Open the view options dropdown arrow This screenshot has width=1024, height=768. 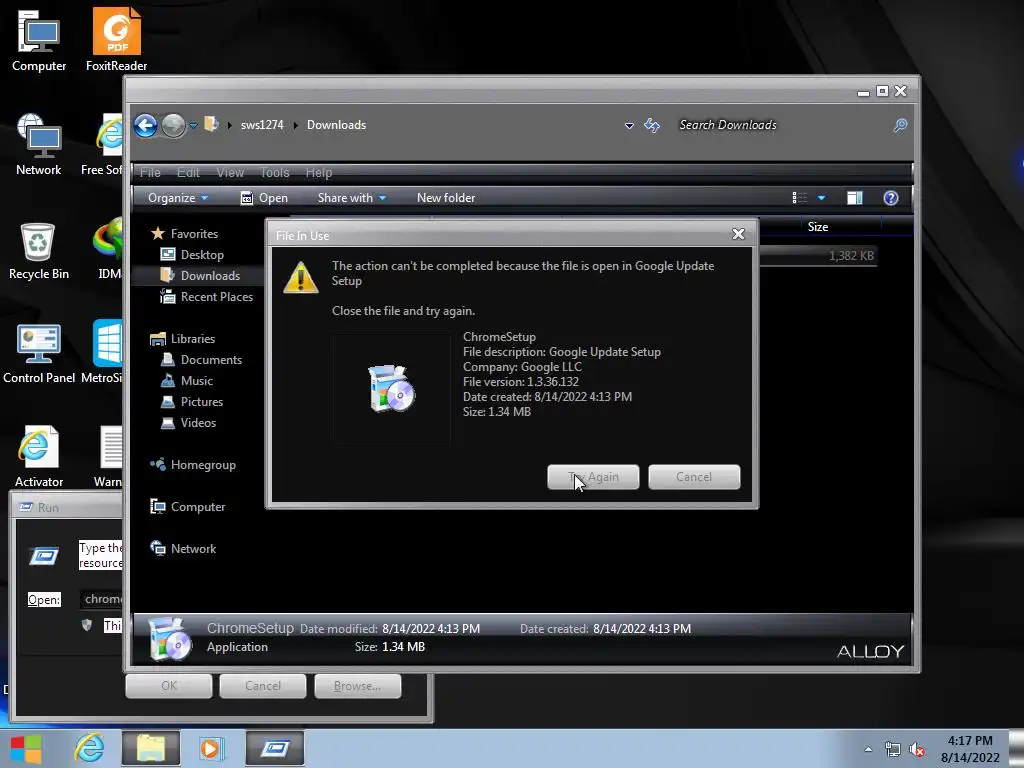822,198
